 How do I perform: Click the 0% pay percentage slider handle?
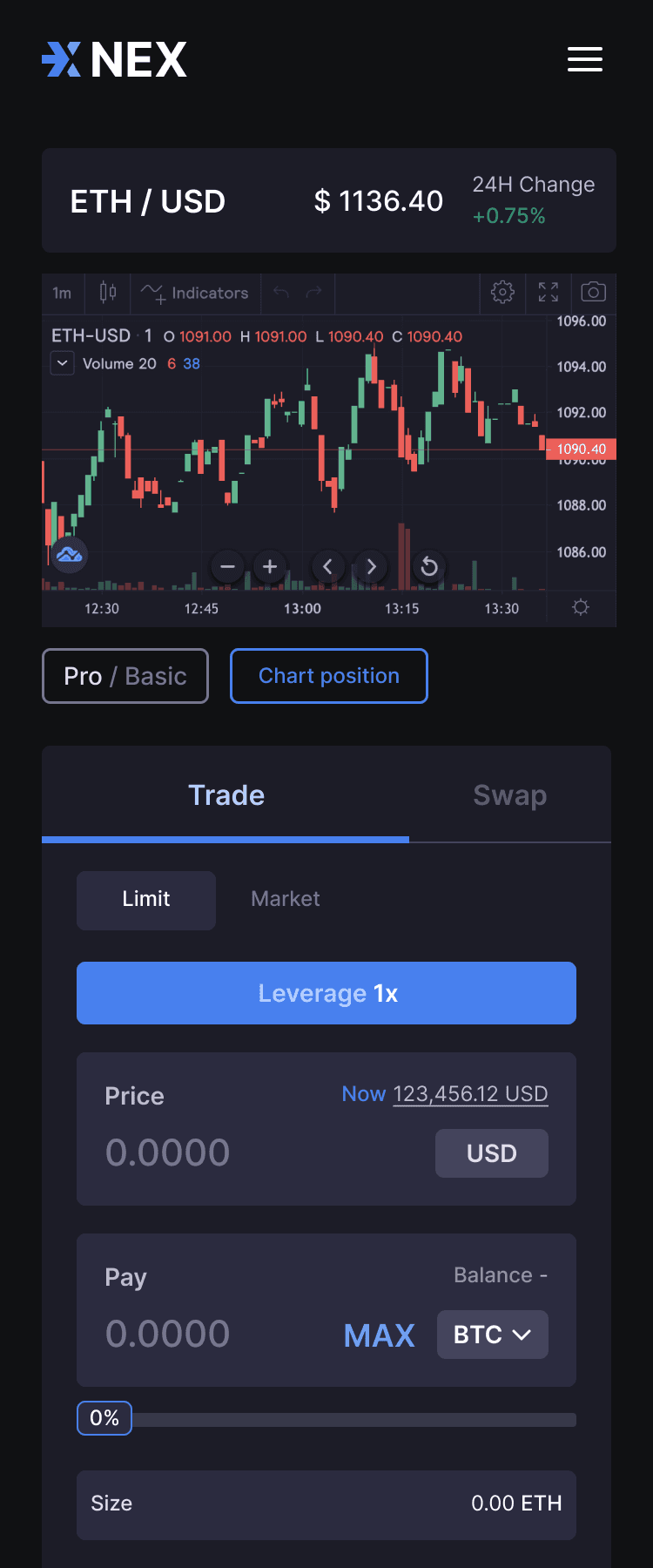[x=104, y=1418]
